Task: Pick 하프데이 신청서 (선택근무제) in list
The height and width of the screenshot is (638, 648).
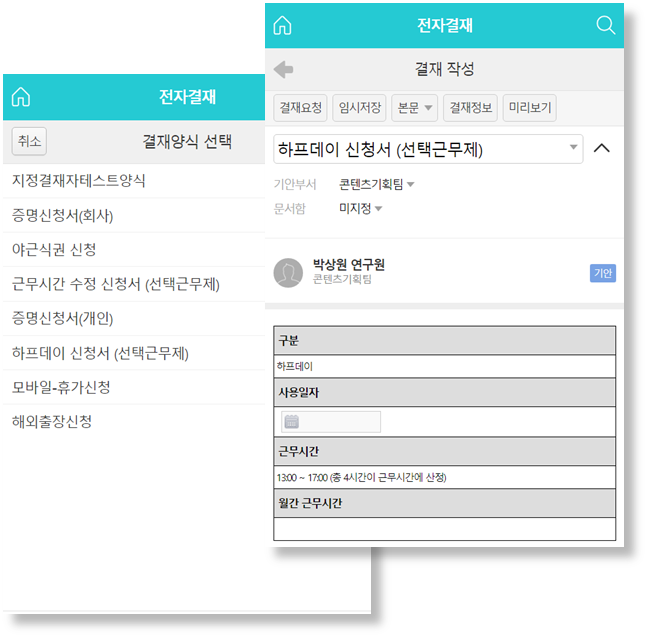Action: [134, 353]
